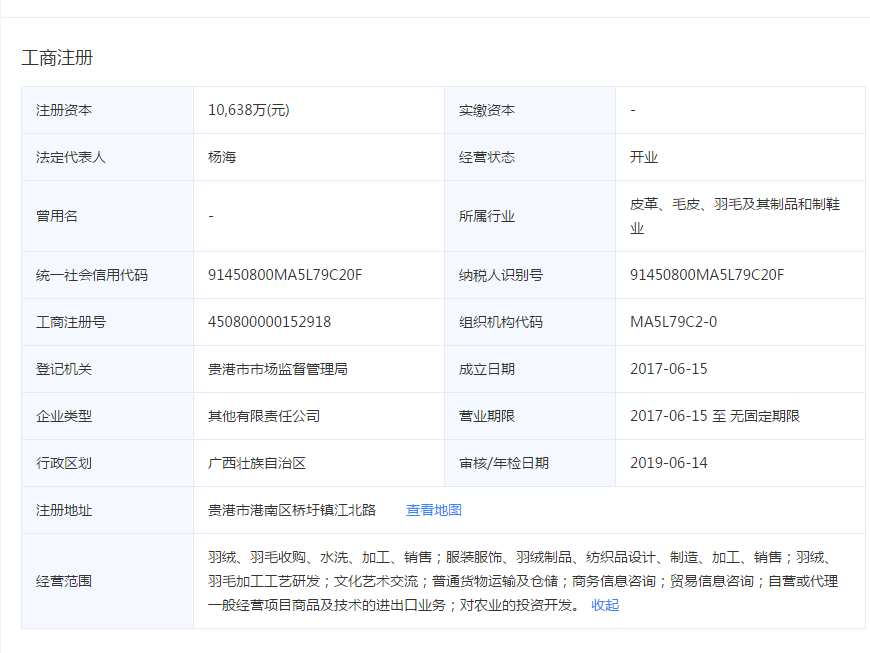Click the 注册地址 label cell
870x653 pixels.
[x=108, y=510]
